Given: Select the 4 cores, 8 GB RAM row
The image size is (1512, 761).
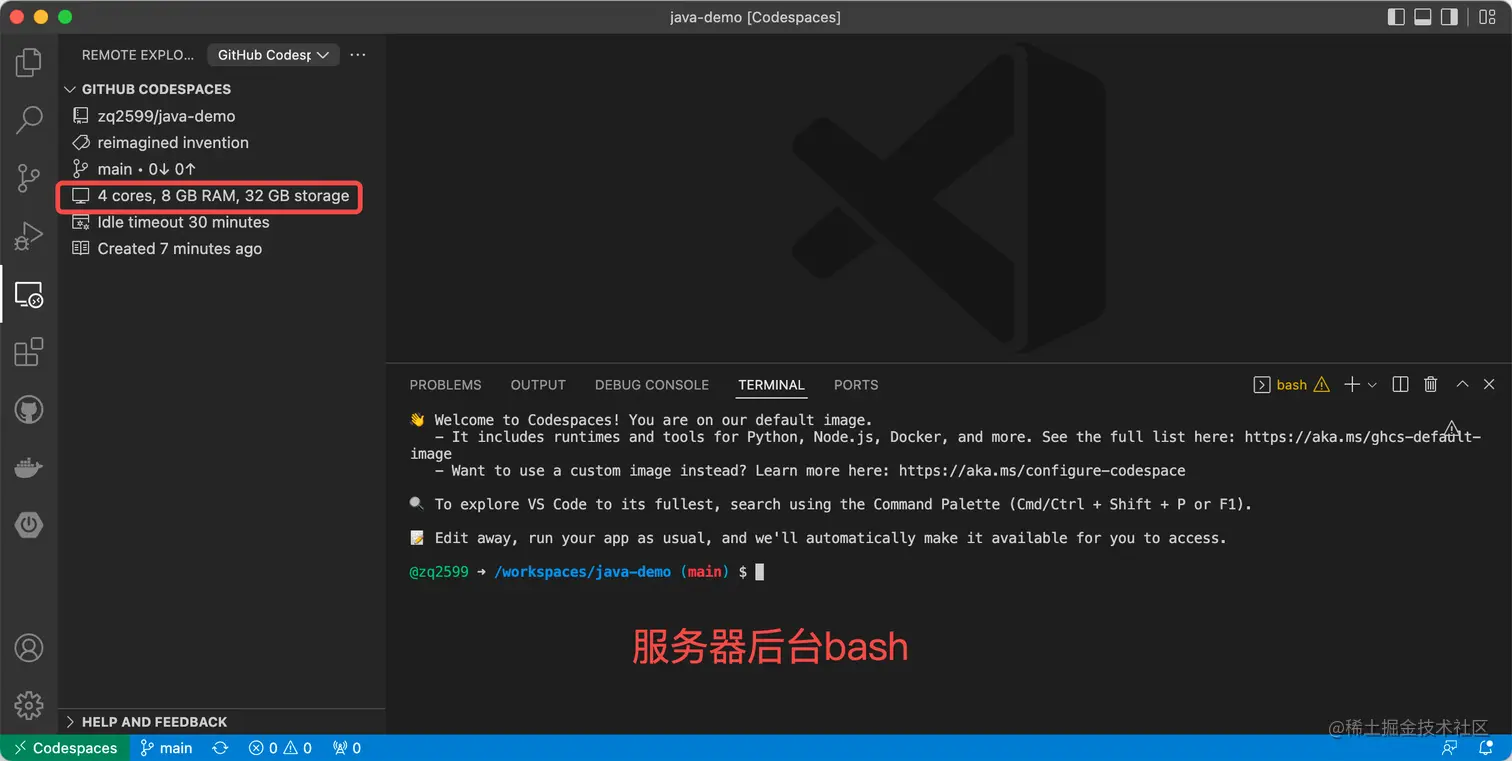Looking at the screenshot, I should click(x=222, y=196).
